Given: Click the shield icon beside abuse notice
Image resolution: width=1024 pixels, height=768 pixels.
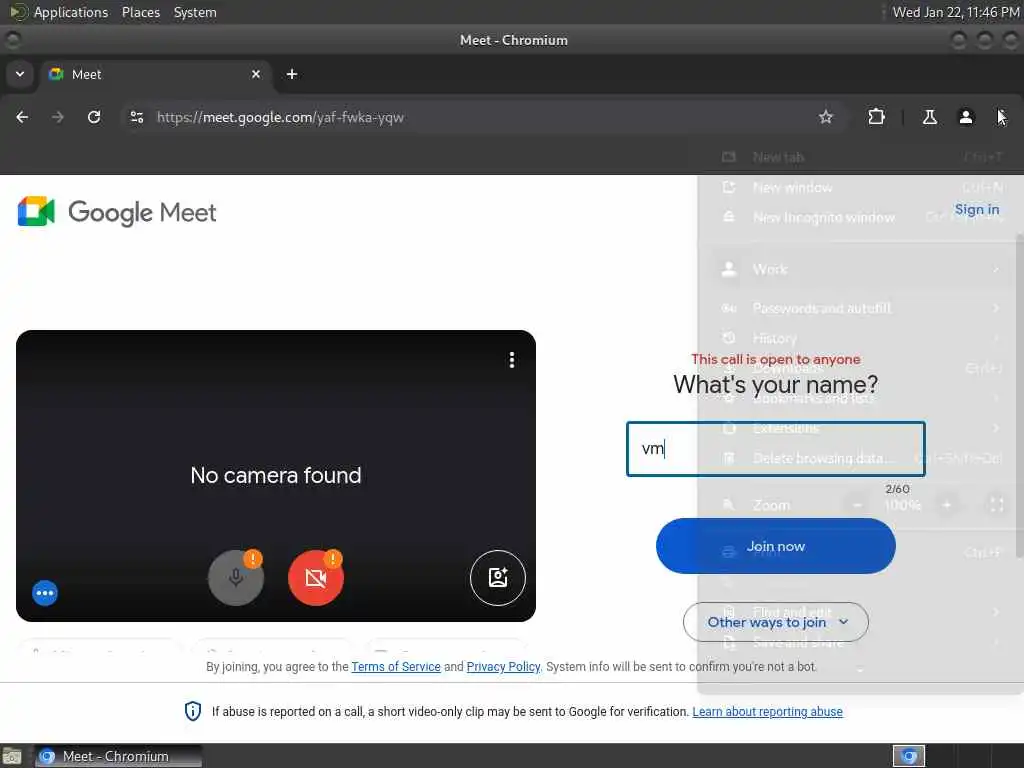Looking at the screenshot, I should (x=193, y=711).
